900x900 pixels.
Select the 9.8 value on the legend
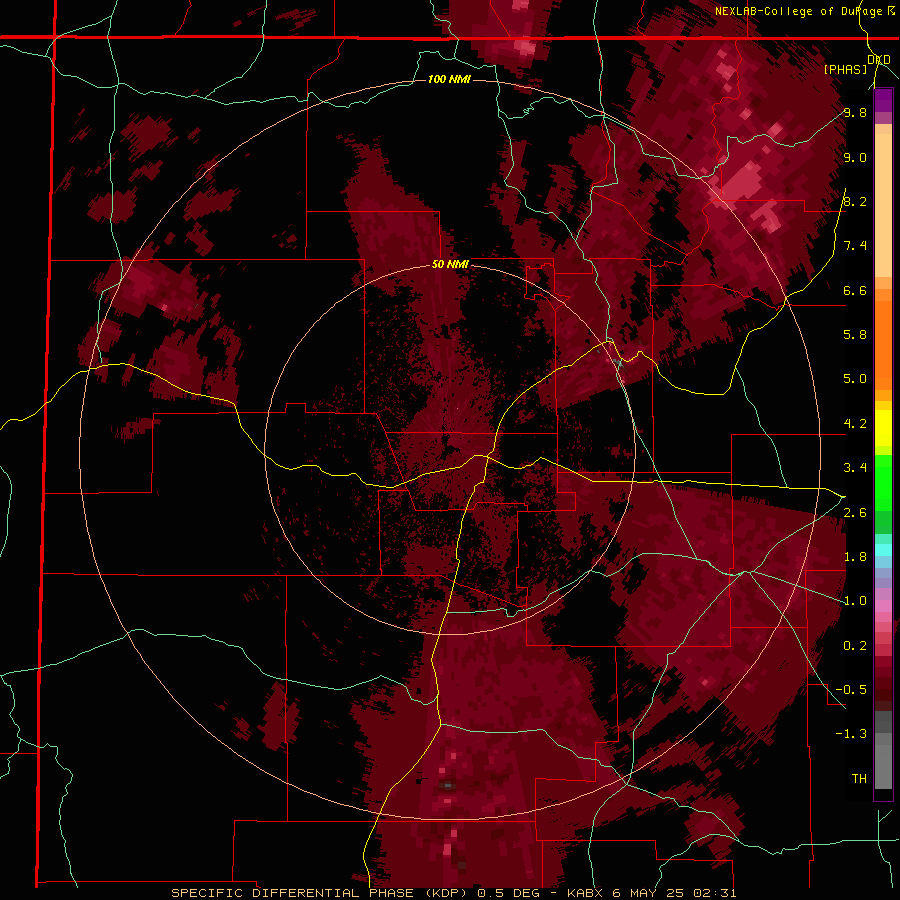855,112
